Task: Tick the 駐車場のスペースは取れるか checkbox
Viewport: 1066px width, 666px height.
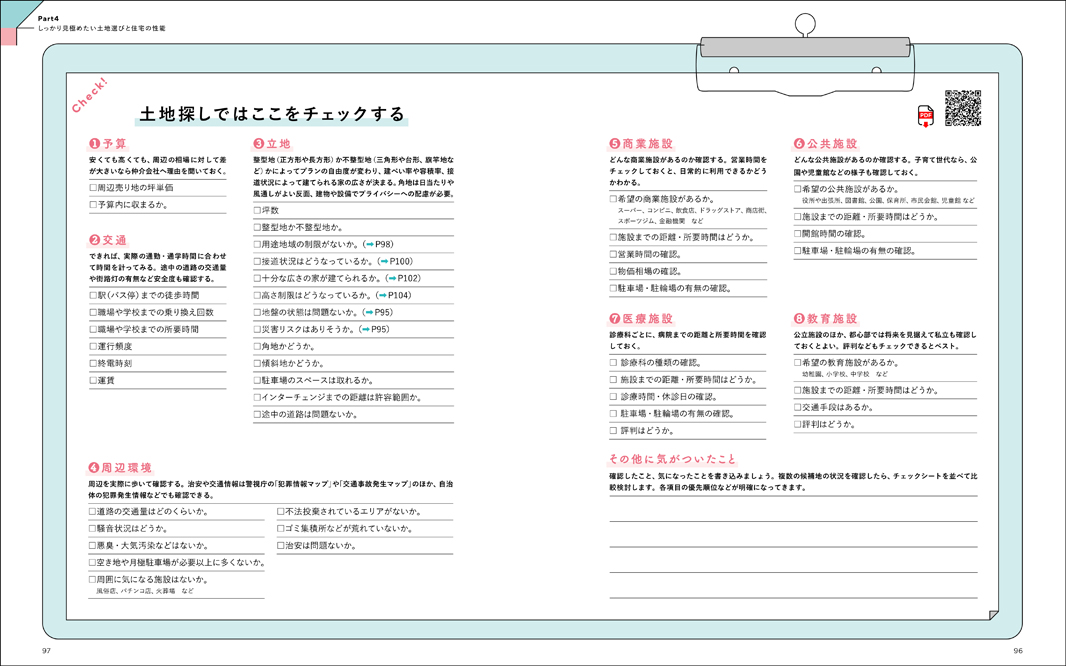Action: tap(258, 381)
